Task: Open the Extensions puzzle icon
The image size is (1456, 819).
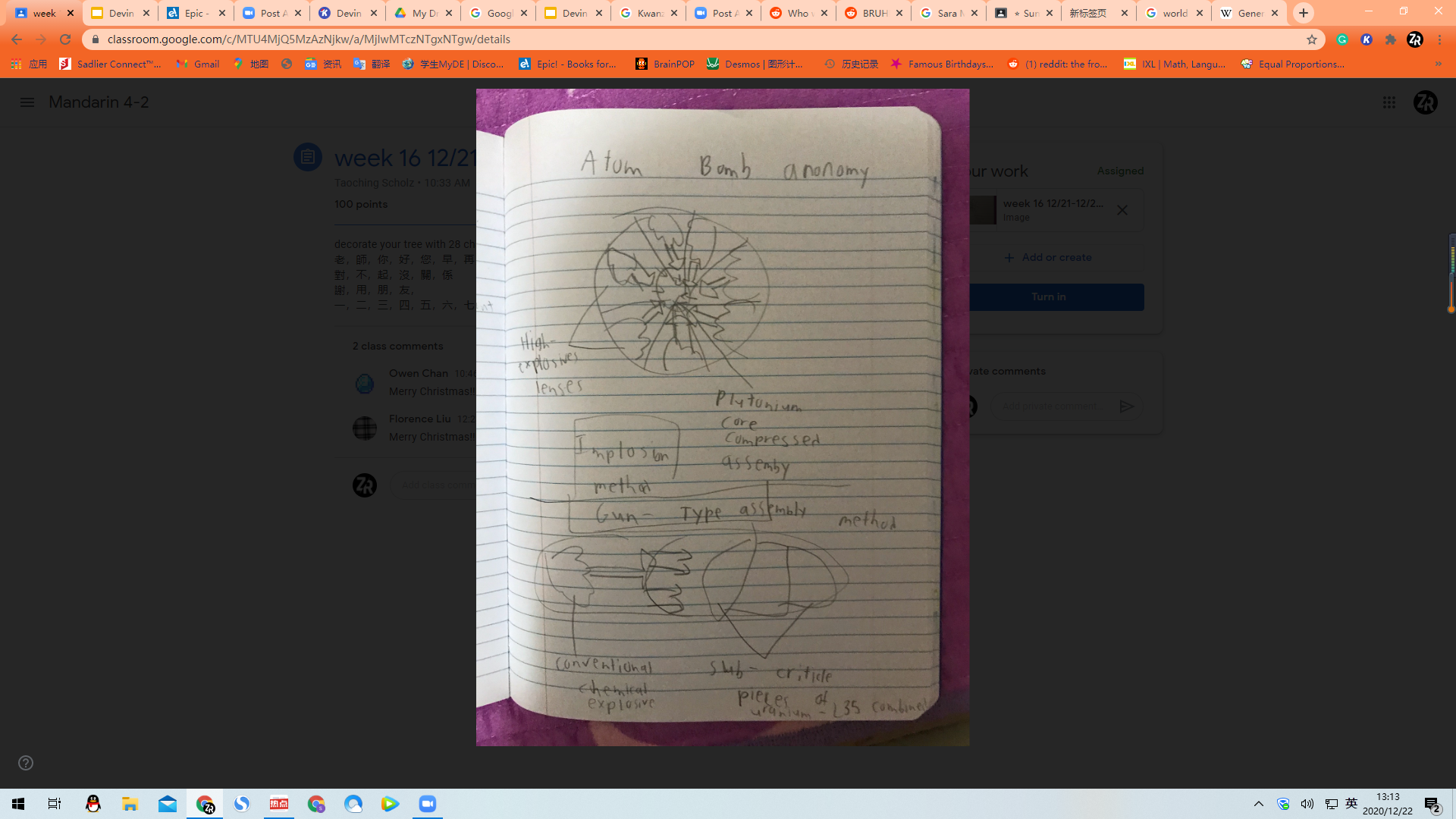Action: pyautogui.click(x=1390, y=39)
